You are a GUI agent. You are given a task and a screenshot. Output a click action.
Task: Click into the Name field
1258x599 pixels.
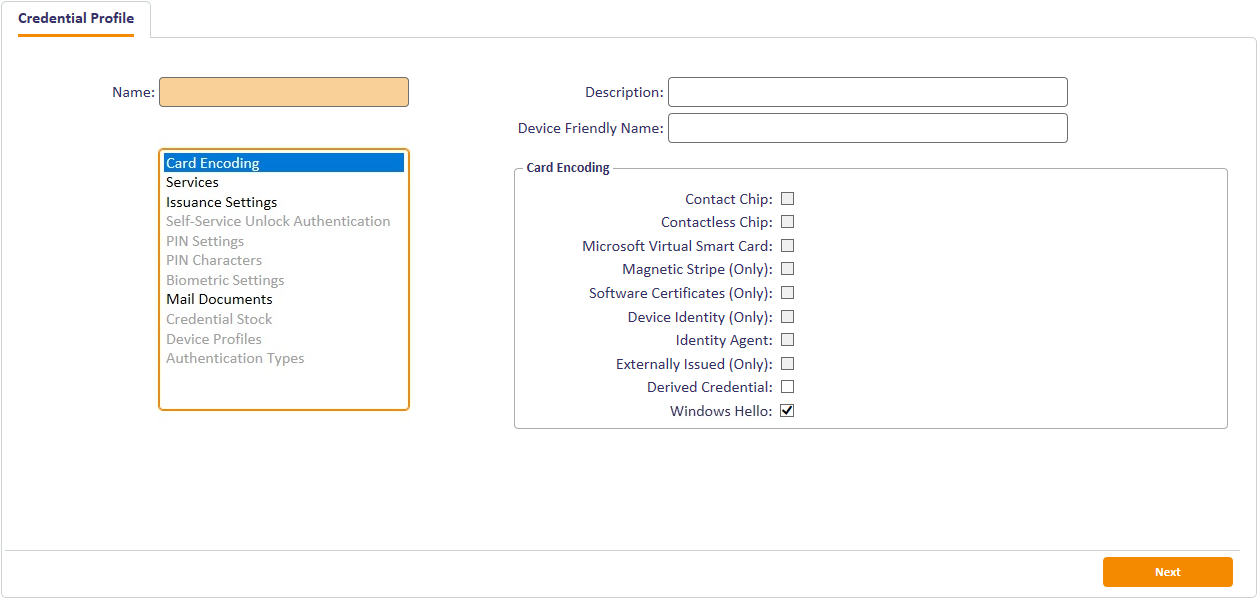[284, 92]
